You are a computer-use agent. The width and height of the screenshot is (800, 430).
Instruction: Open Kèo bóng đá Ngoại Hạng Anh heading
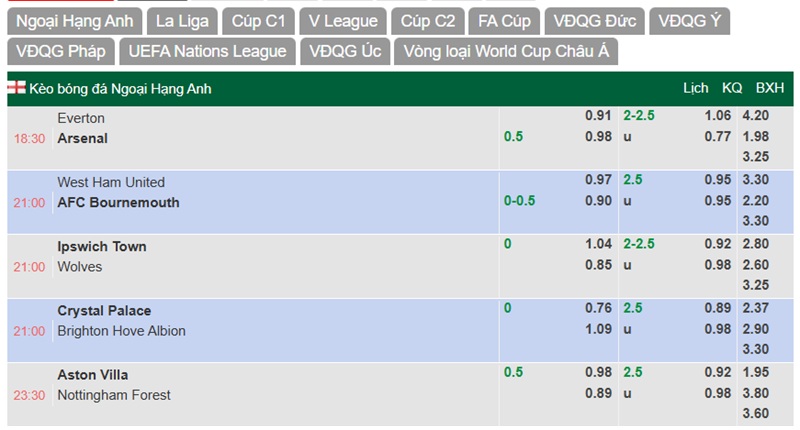[120, 89]
